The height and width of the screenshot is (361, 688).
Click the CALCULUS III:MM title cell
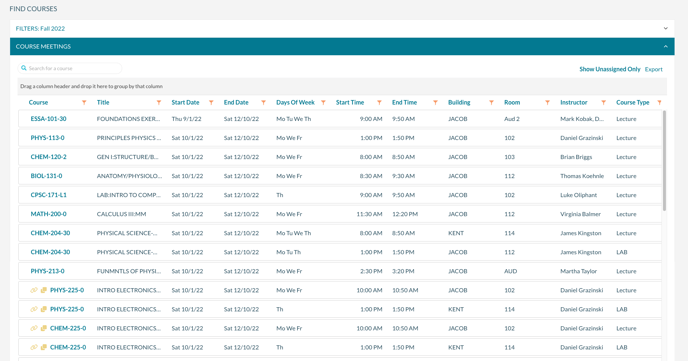(x=121, y=214)
